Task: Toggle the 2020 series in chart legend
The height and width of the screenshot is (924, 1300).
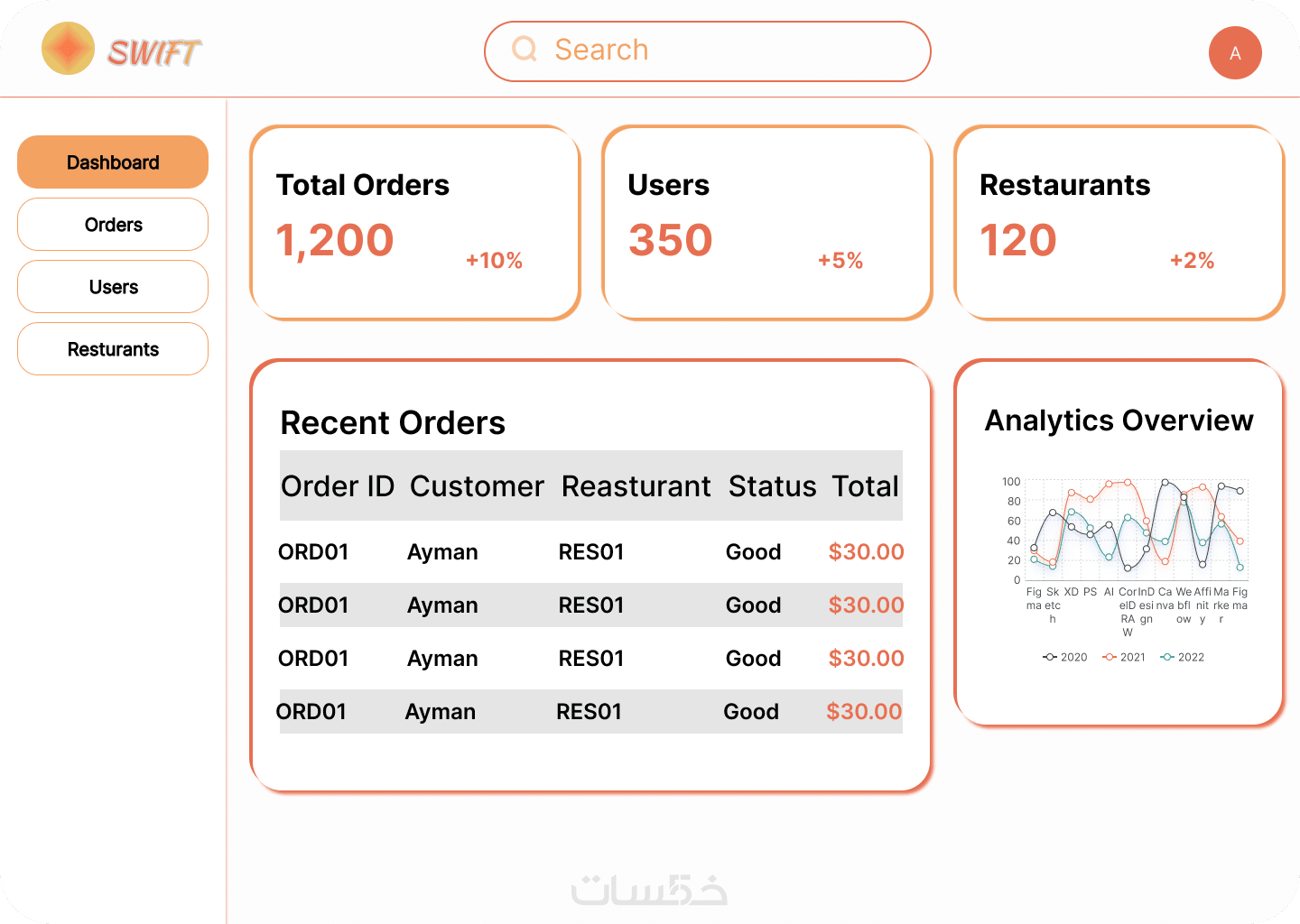Action: click(x=1065, y=657)
